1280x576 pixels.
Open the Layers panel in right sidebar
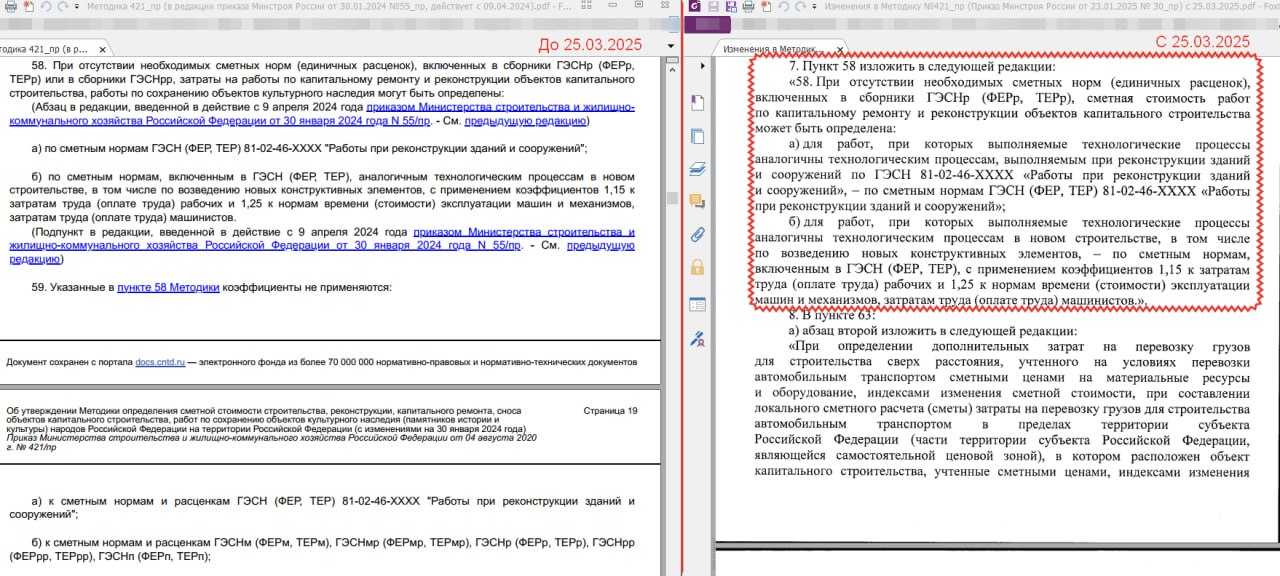pyautogui.click(x=697, y=169)
